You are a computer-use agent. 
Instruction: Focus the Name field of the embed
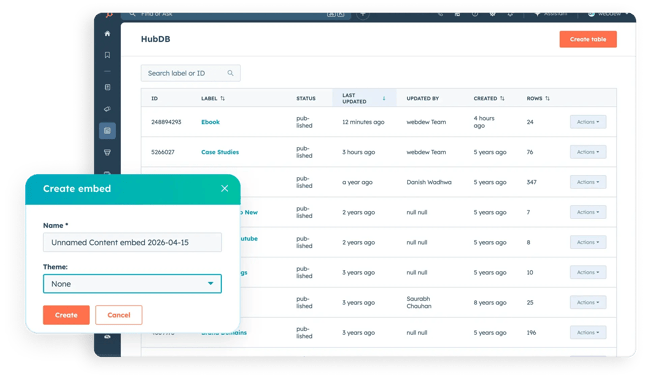coord(132,242)
